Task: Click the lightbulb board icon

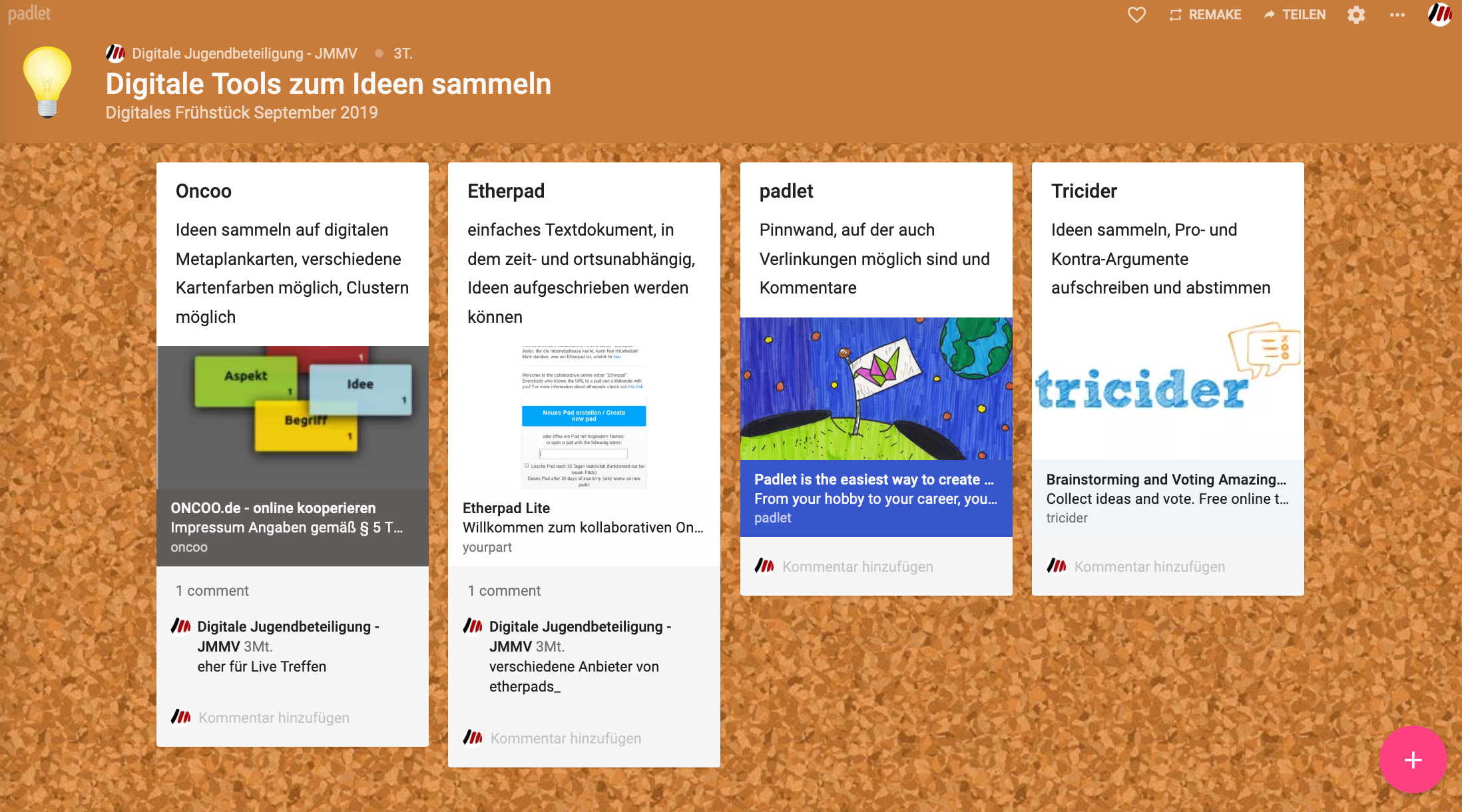Action: 47,82
